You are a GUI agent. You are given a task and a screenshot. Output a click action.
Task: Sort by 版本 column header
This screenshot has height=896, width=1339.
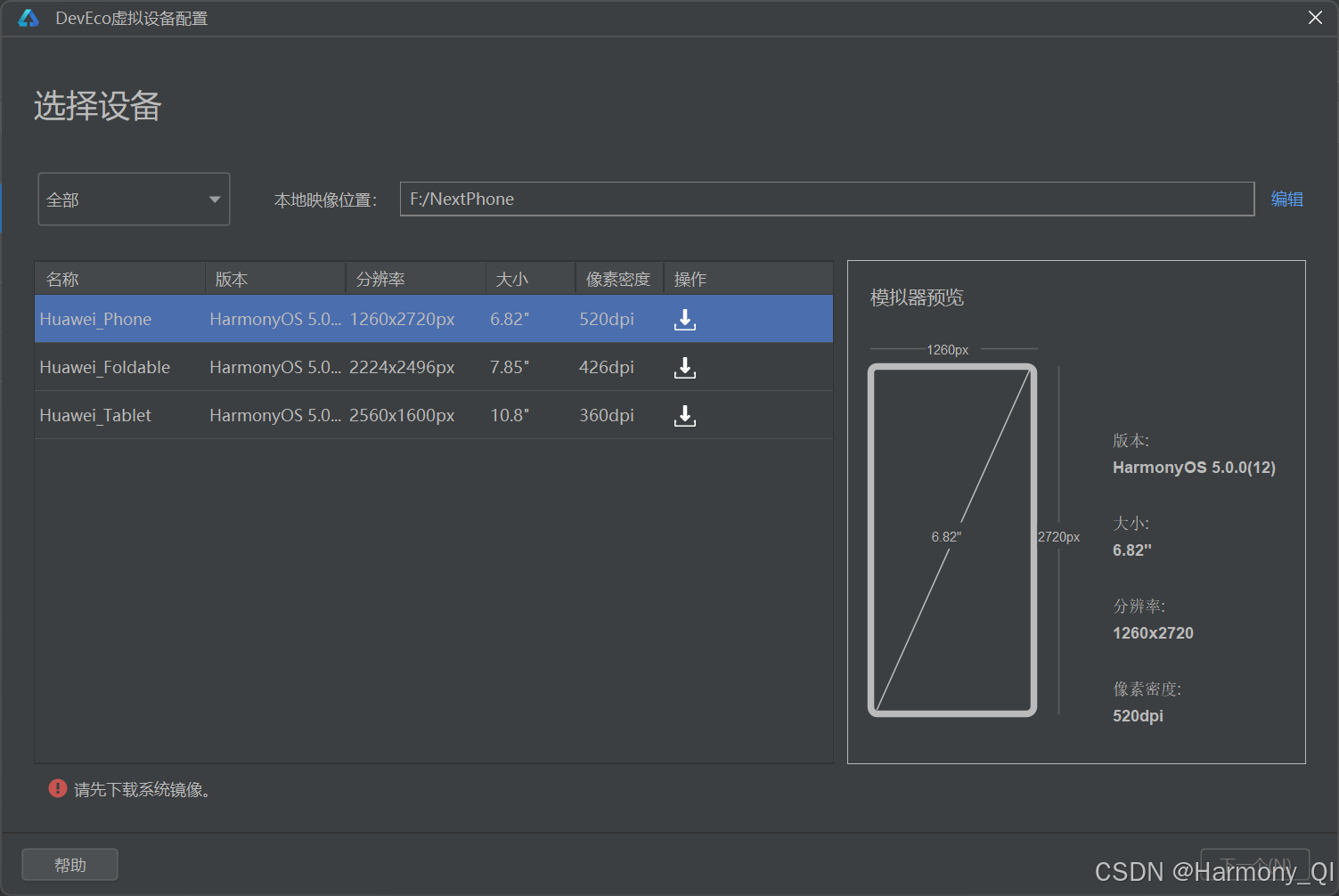click(x=275, y=279)
